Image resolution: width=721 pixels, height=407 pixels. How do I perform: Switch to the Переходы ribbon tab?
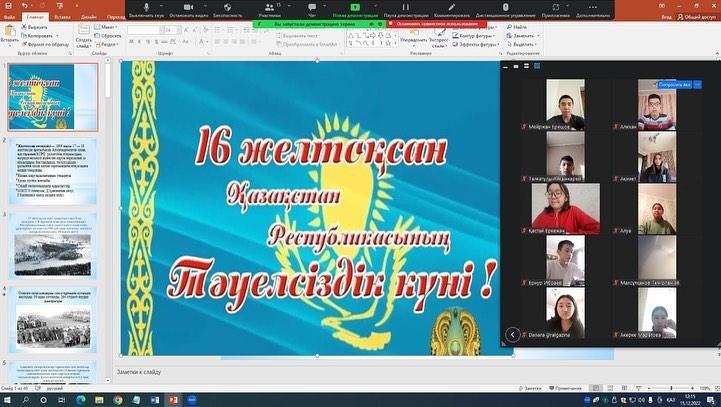click(115, 17)
